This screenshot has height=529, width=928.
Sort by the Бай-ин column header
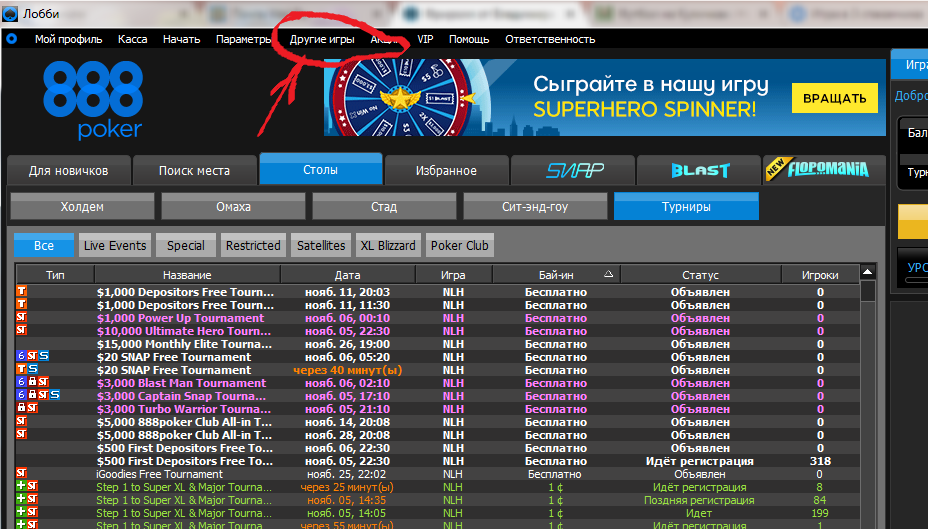click(x=556, y=275)
